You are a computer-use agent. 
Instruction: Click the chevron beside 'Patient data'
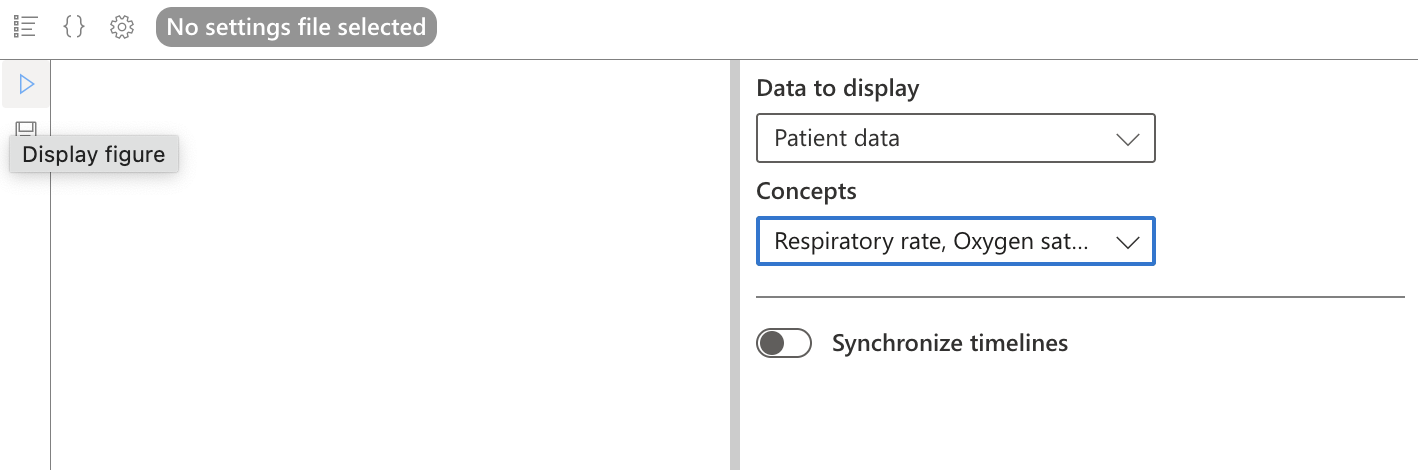pos(1127,139)
